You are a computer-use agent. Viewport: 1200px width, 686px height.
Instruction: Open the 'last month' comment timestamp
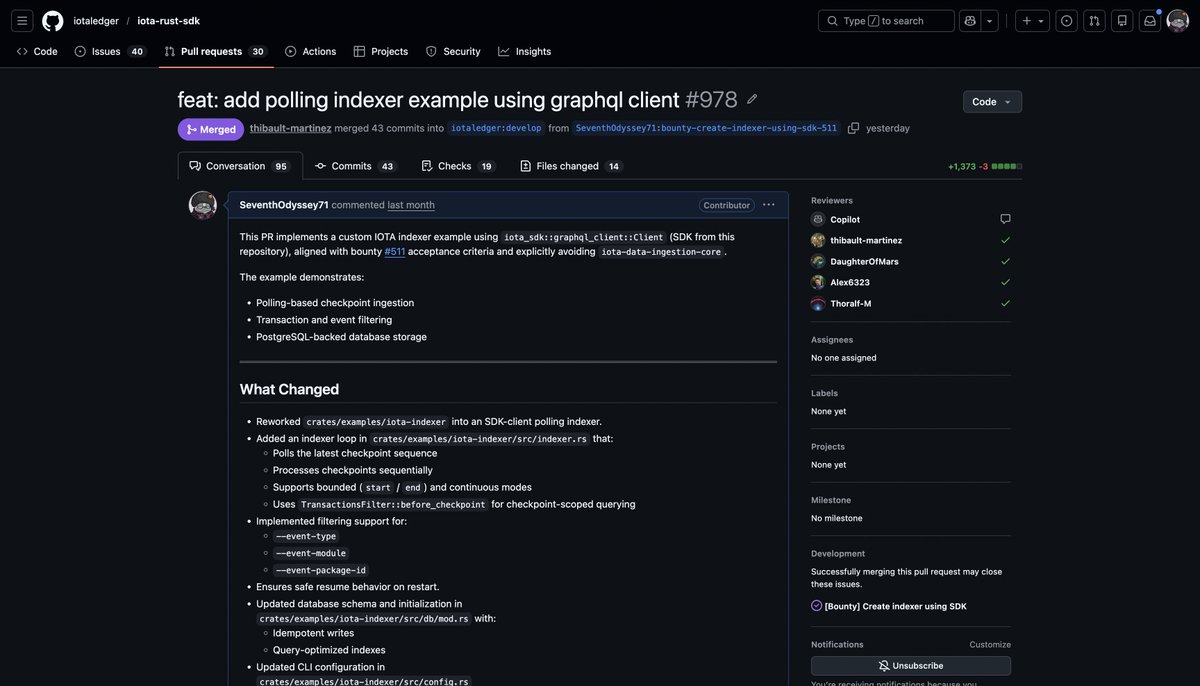pos(411,205)
